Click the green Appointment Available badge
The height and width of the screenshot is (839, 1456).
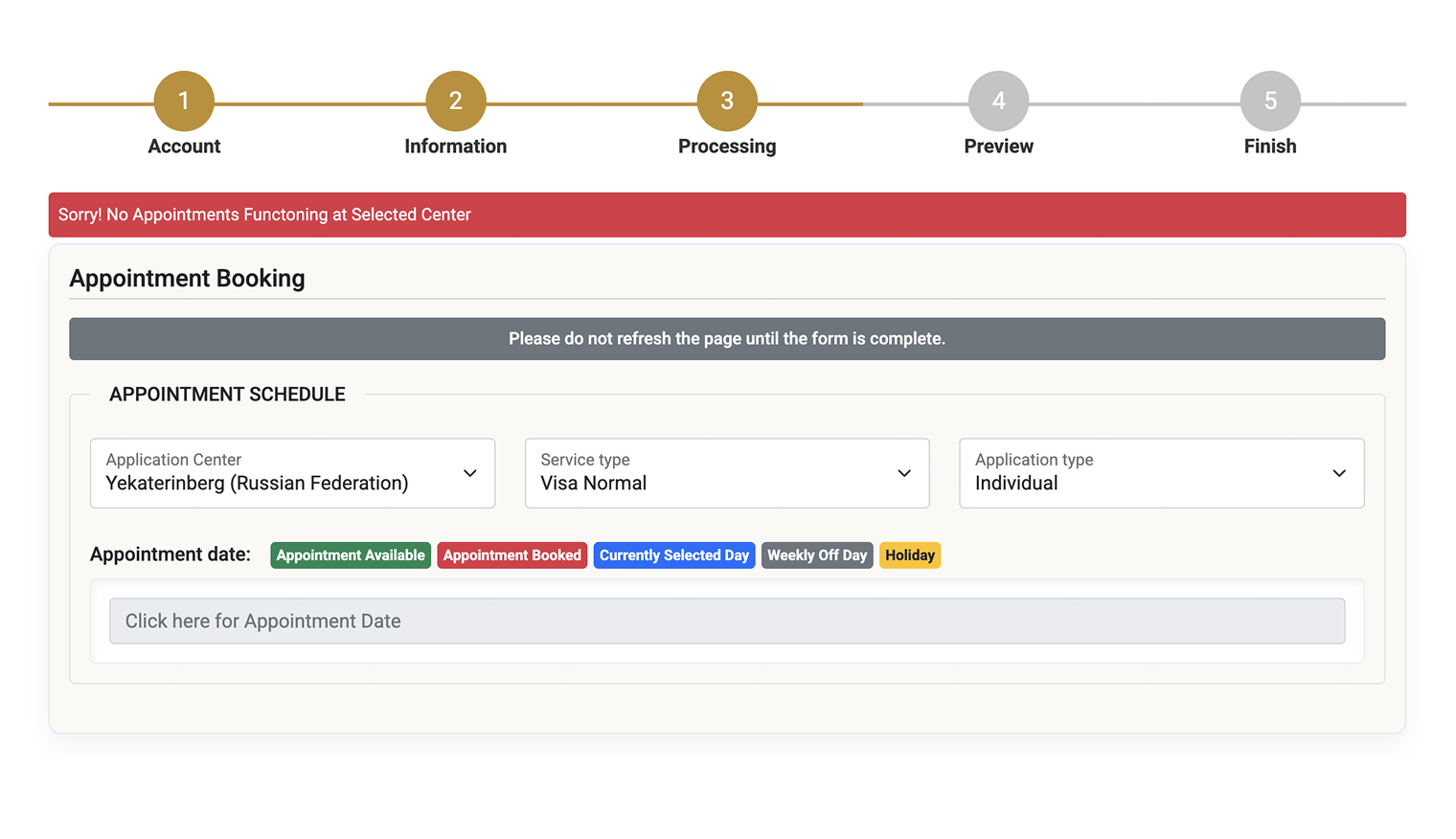click(351, 556)
